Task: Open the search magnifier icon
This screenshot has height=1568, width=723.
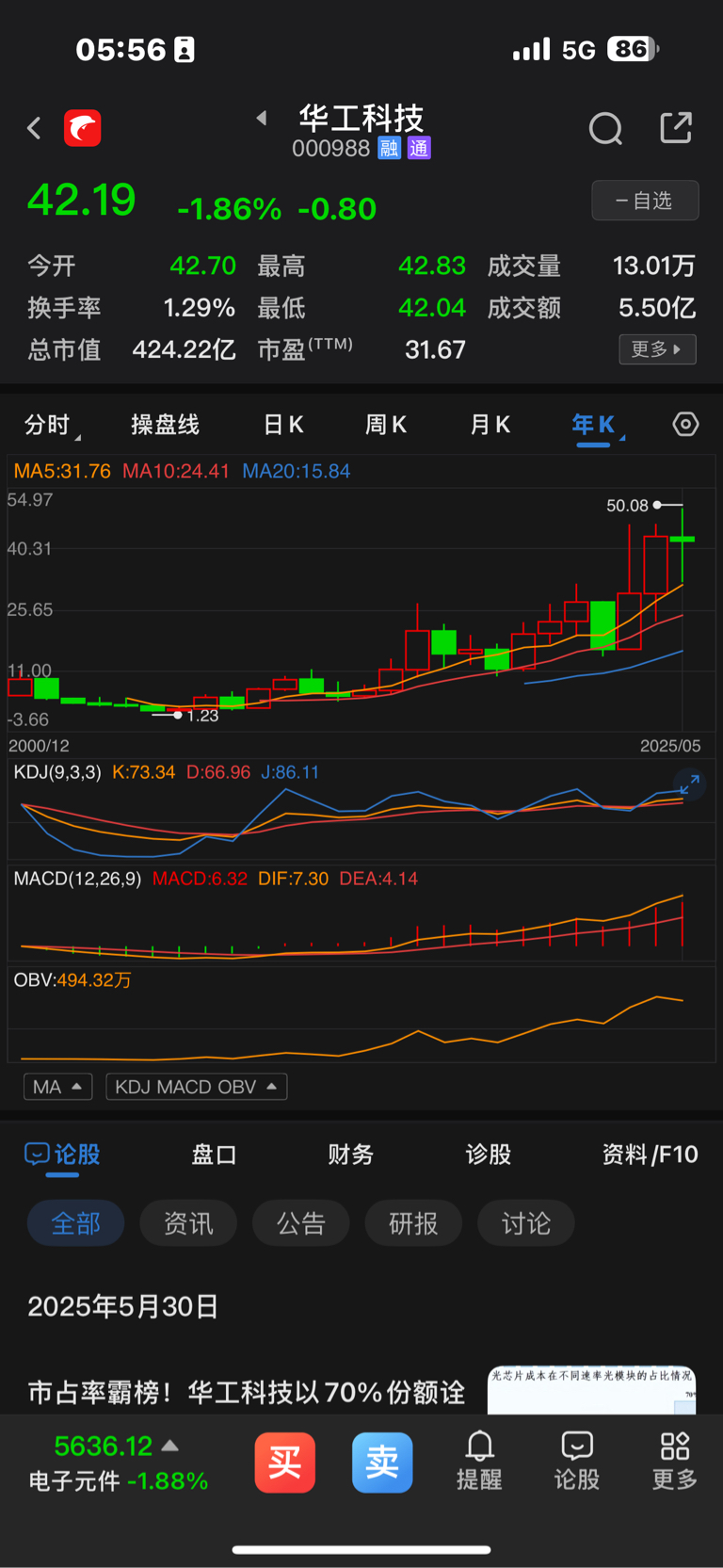Action: (x=606, y=128)
